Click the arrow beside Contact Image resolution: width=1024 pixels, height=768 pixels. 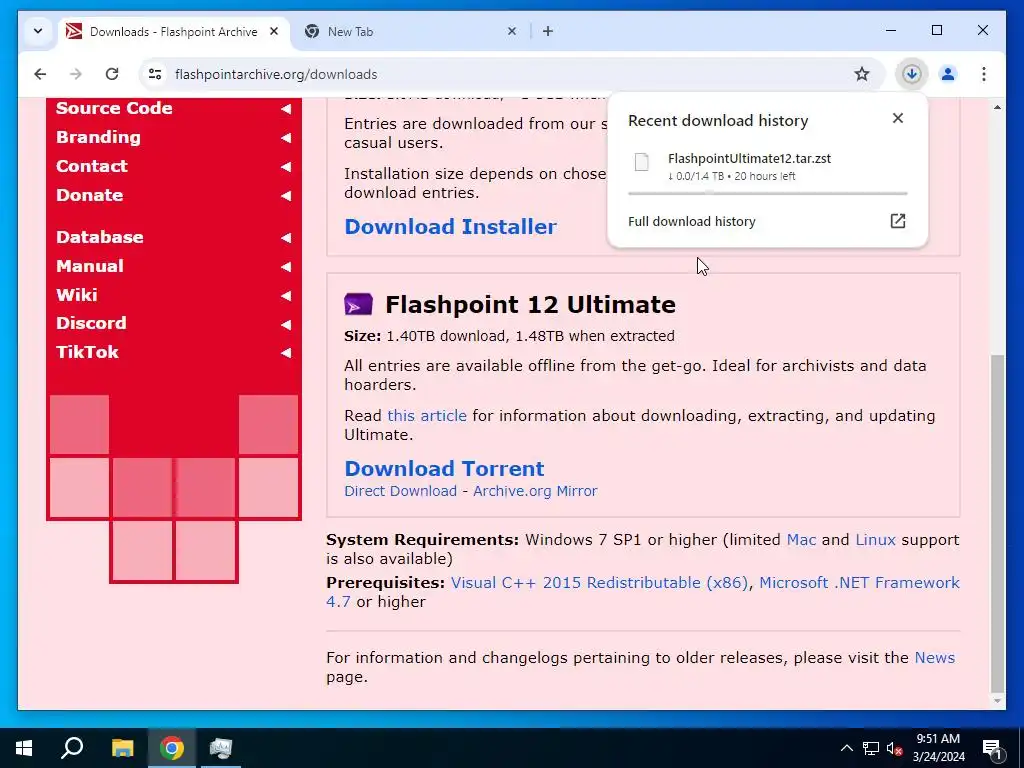[286, 167]
